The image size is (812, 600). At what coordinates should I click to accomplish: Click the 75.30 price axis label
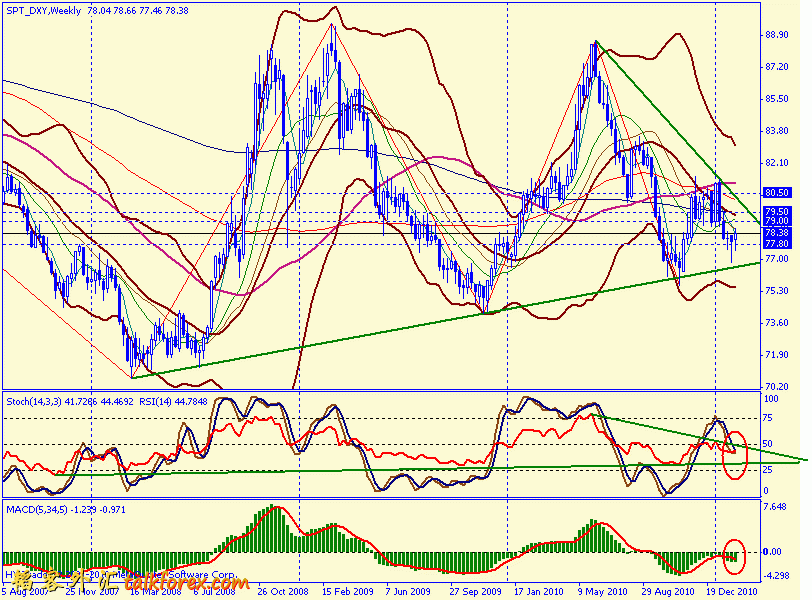pyautogui.click(x=776, y=291)
